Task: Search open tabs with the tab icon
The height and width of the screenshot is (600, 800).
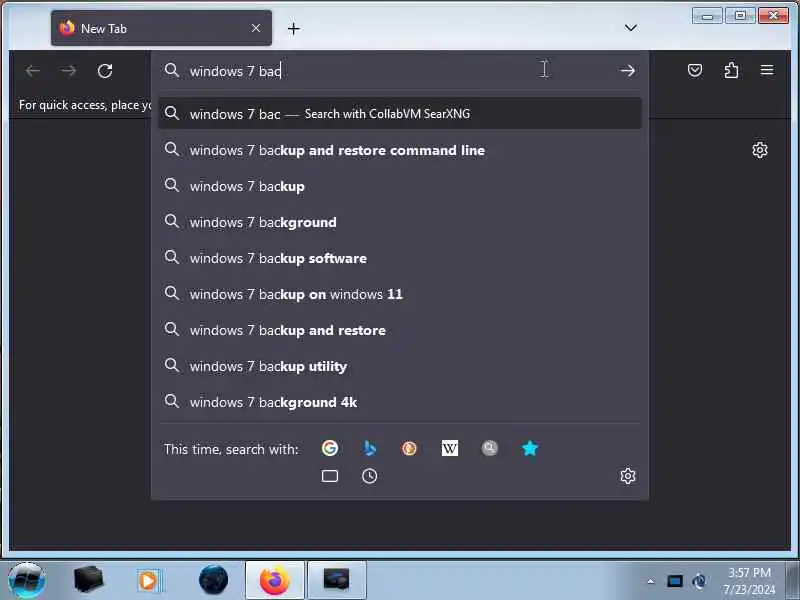Action: pyautogui.click(x=330, y=476)
